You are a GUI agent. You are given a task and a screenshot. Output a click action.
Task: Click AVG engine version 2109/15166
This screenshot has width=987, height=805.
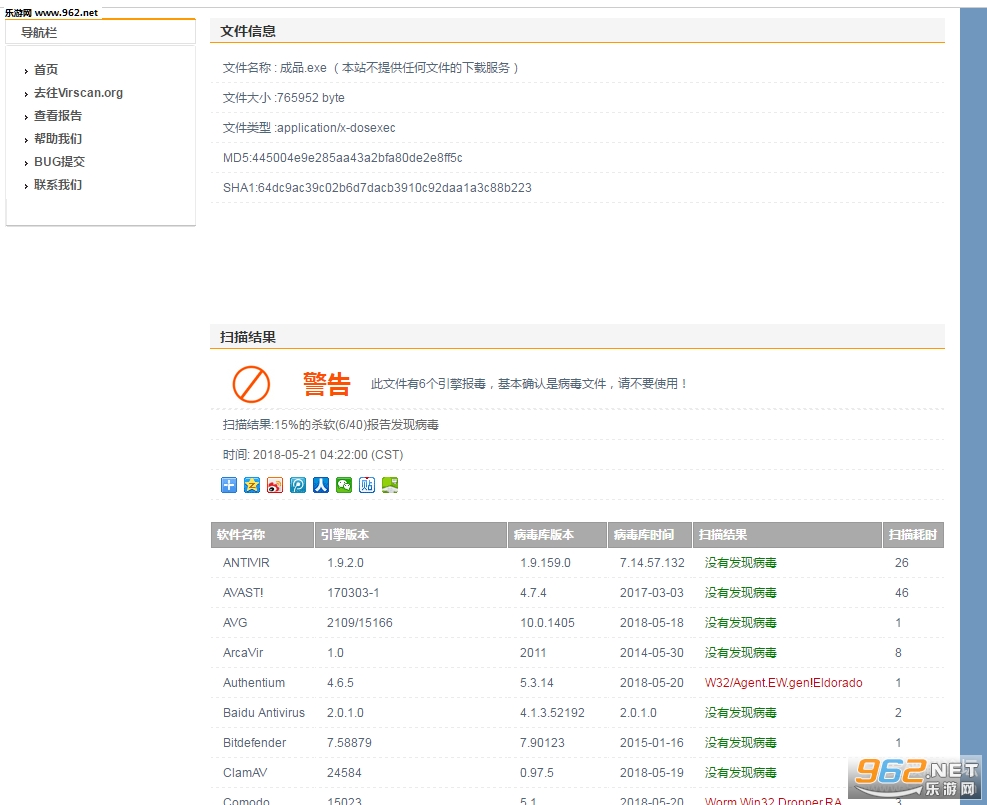point(359,623)
